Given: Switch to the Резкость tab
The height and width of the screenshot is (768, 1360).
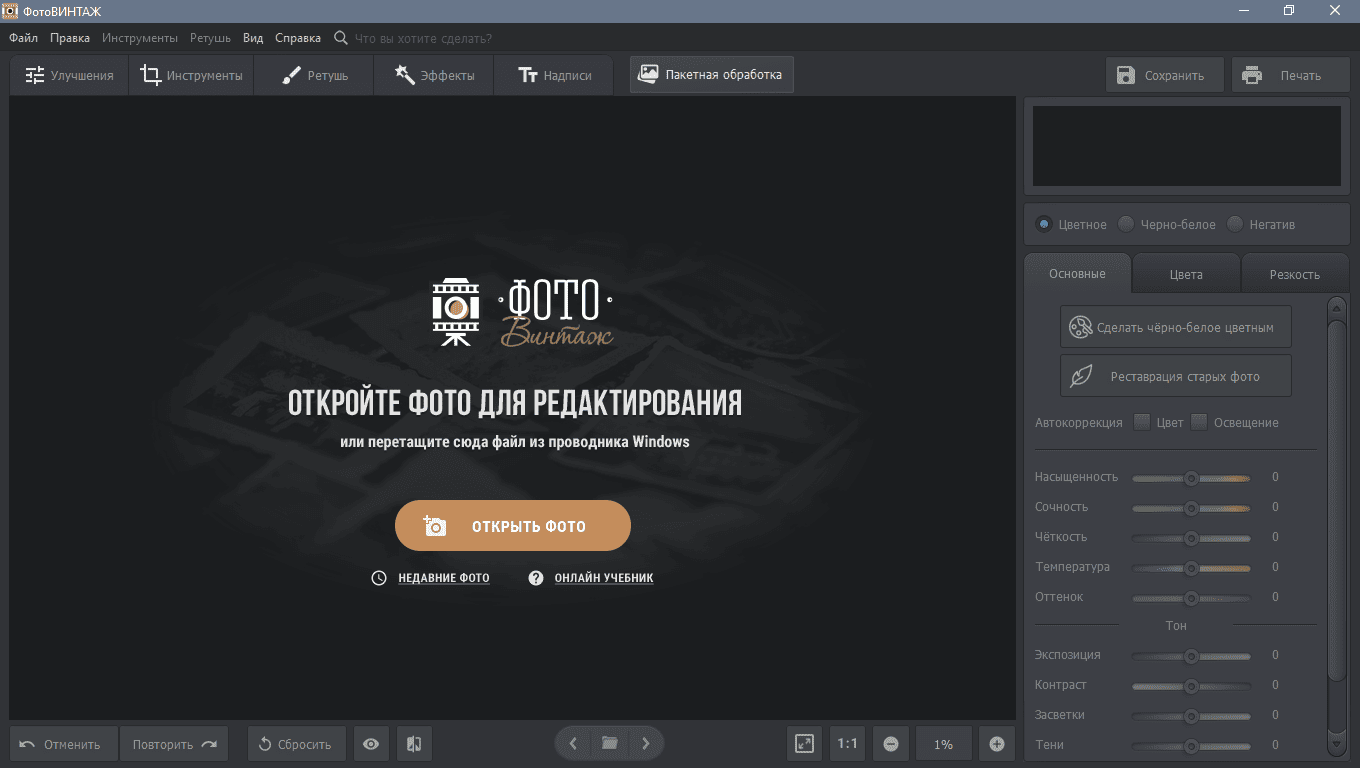Looking at the screenshot, I should click(x=1295, y=274).
